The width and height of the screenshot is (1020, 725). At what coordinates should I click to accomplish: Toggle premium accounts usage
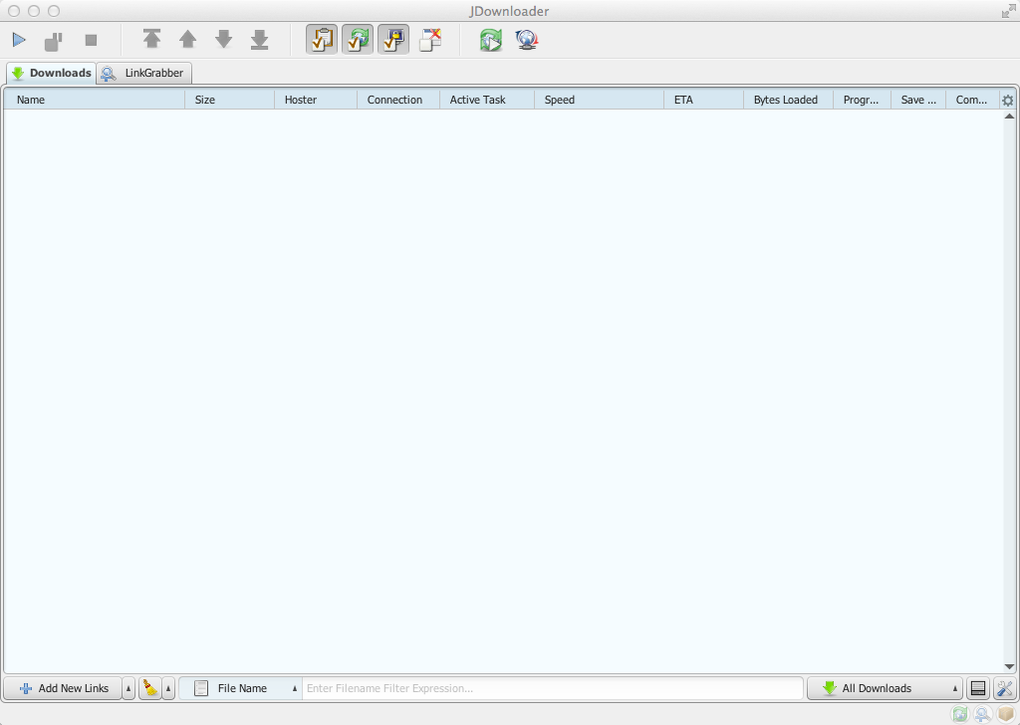tap(394, 40)
